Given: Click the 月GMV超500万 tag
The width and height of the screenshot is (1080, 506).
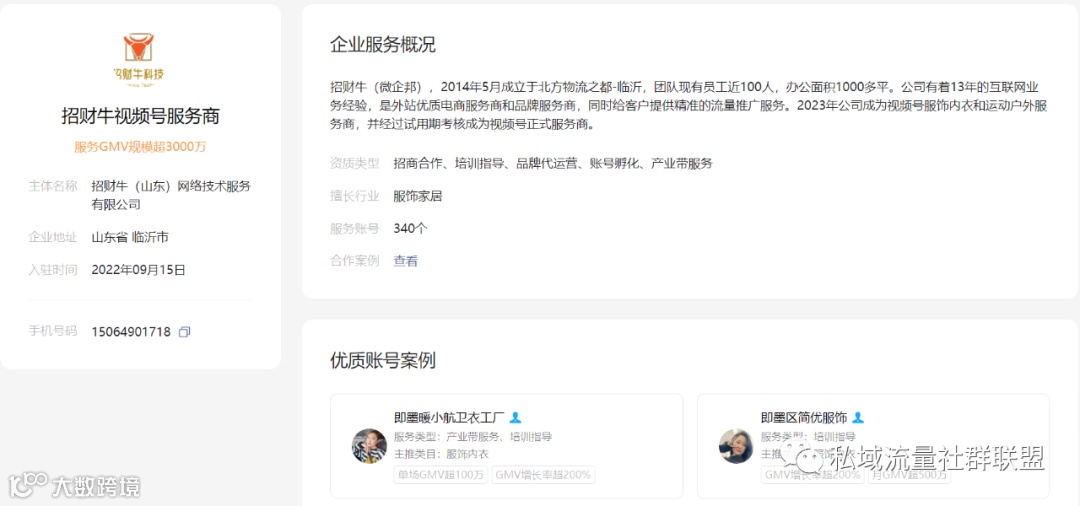Looking at the screenshot, I should [x=909, y=474].
